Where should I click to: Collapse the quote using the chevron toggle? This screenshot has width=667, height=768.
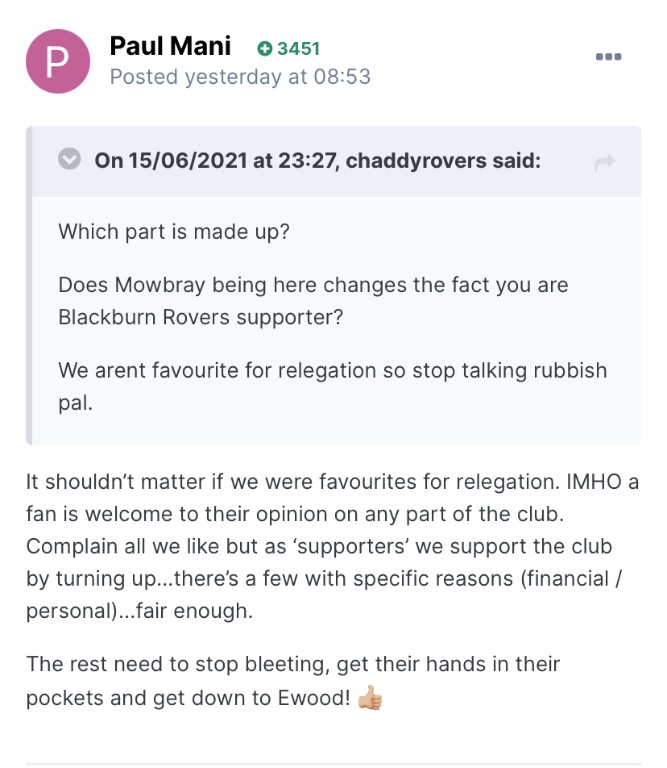69,159
